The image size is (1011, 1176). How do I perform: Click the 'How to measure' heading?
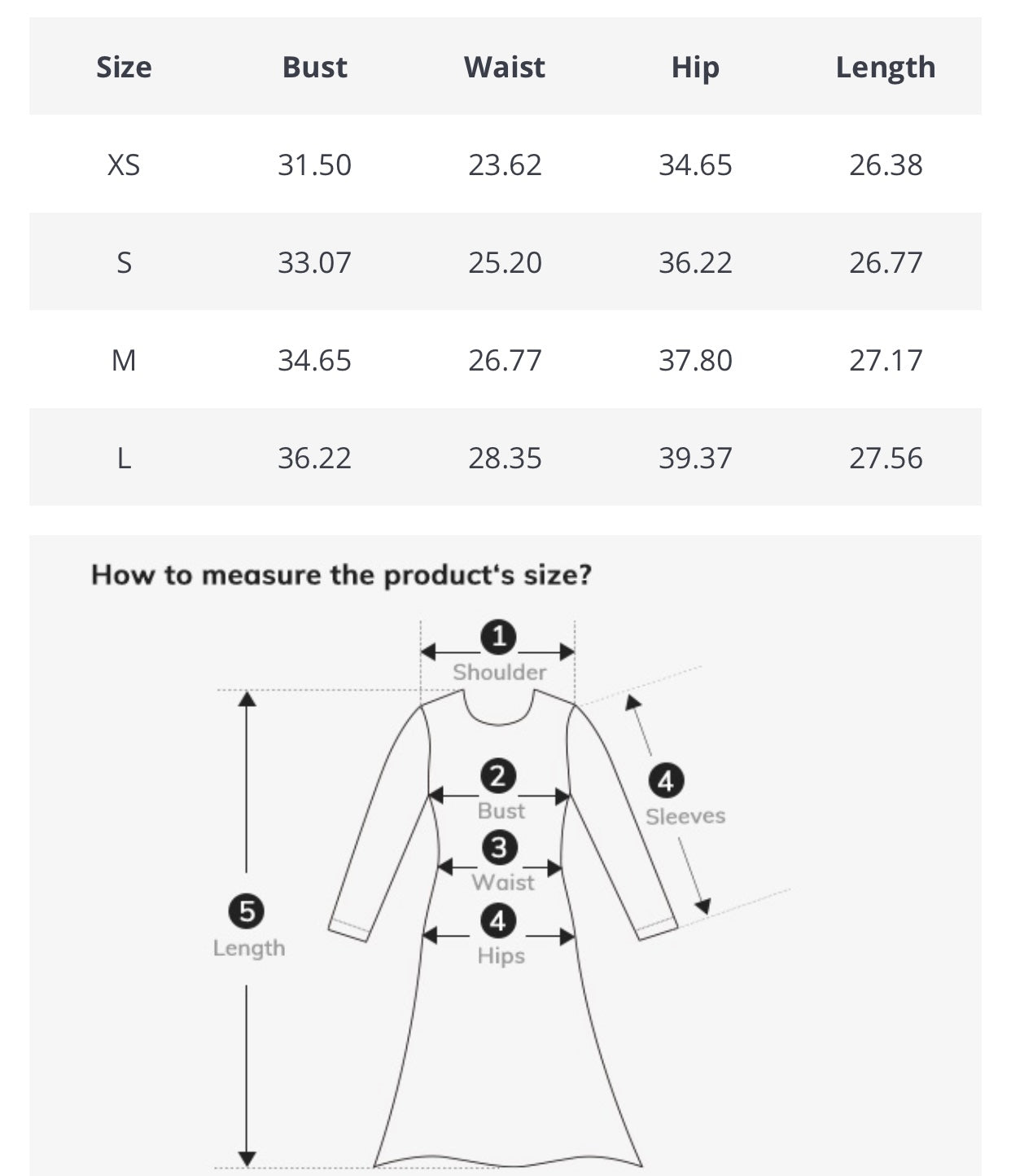coord(341,575)
